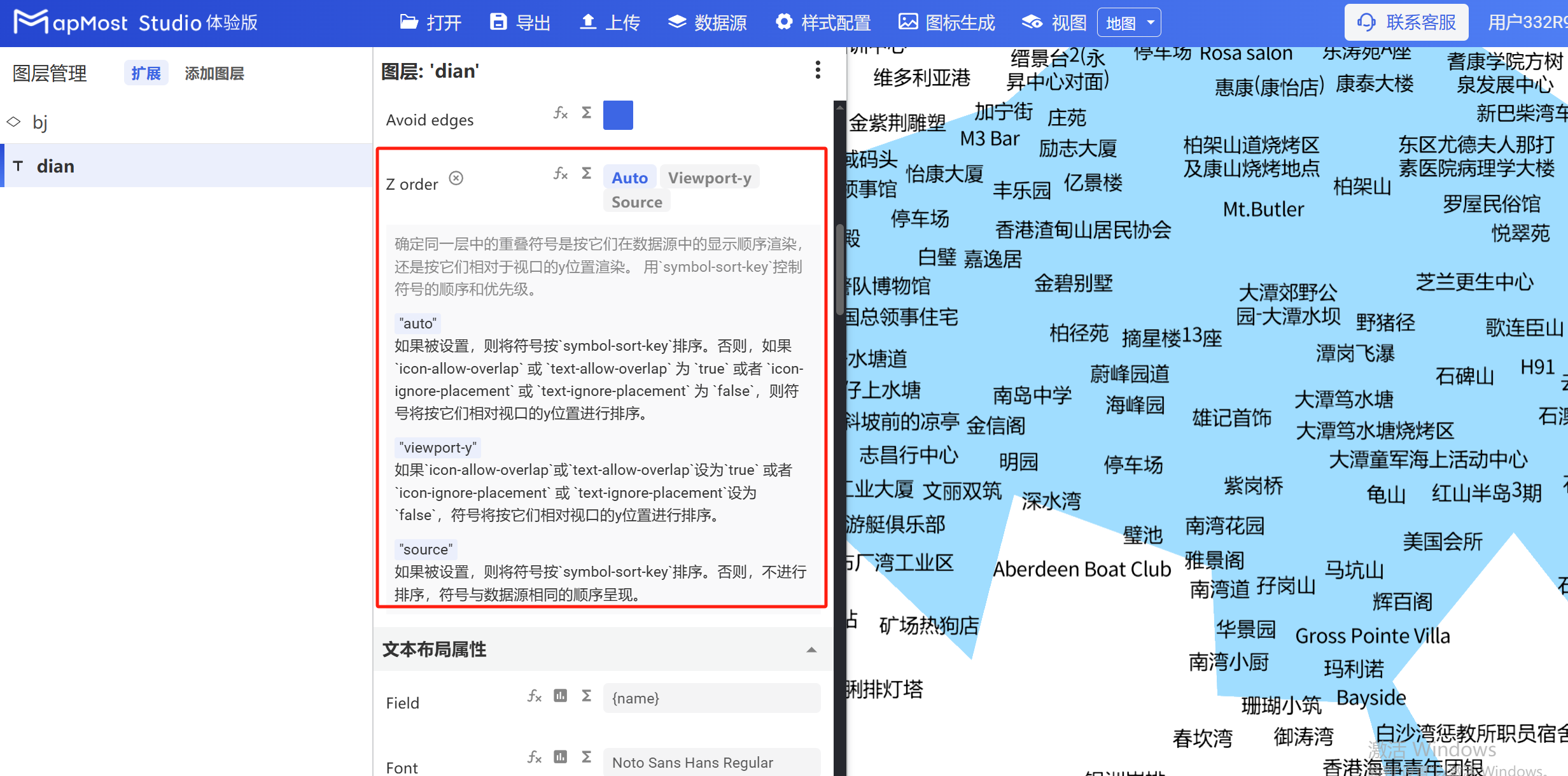This screenshot has height=776, width=1568.
Task: Click the 添加图层 button
Action: (214, 73)
